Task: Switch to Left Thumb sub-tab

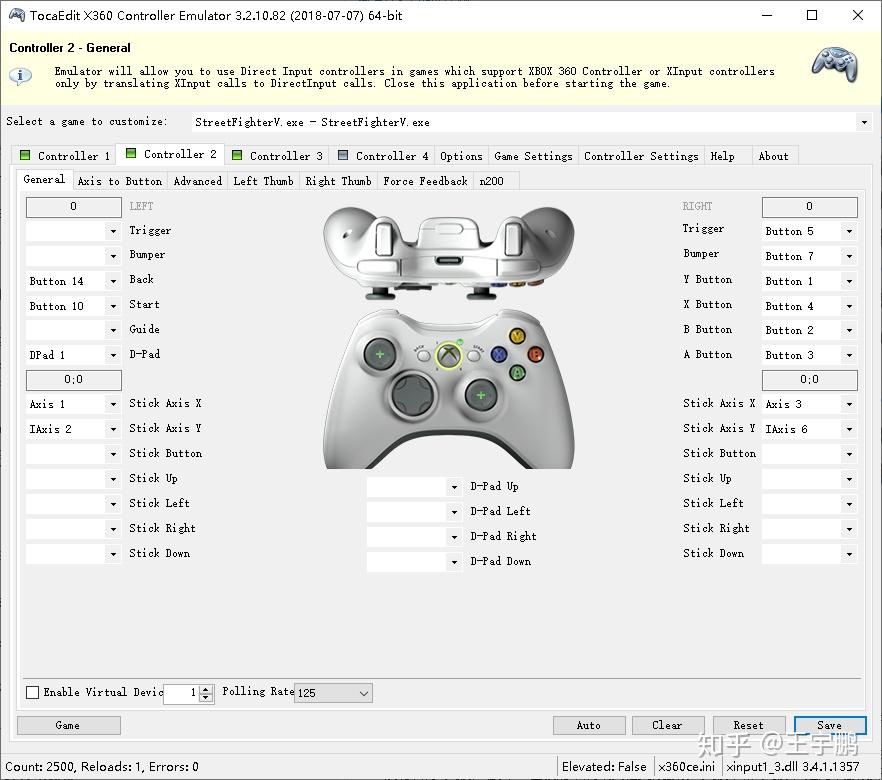Action: 263,181
